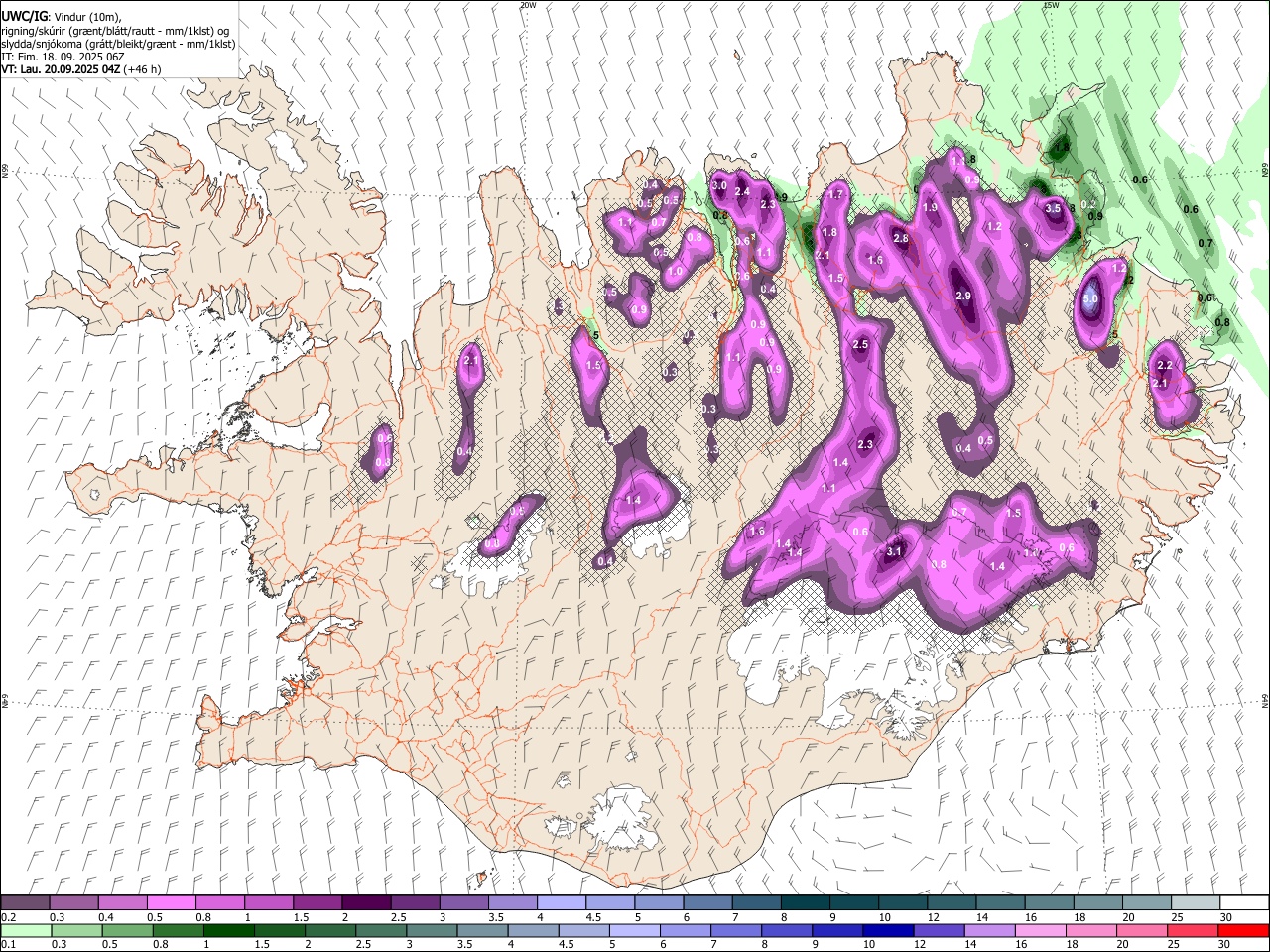1270x952 pixels.
Task: Select the 'slydda/snjókoma' legend description line
Action: coord(118,45)
